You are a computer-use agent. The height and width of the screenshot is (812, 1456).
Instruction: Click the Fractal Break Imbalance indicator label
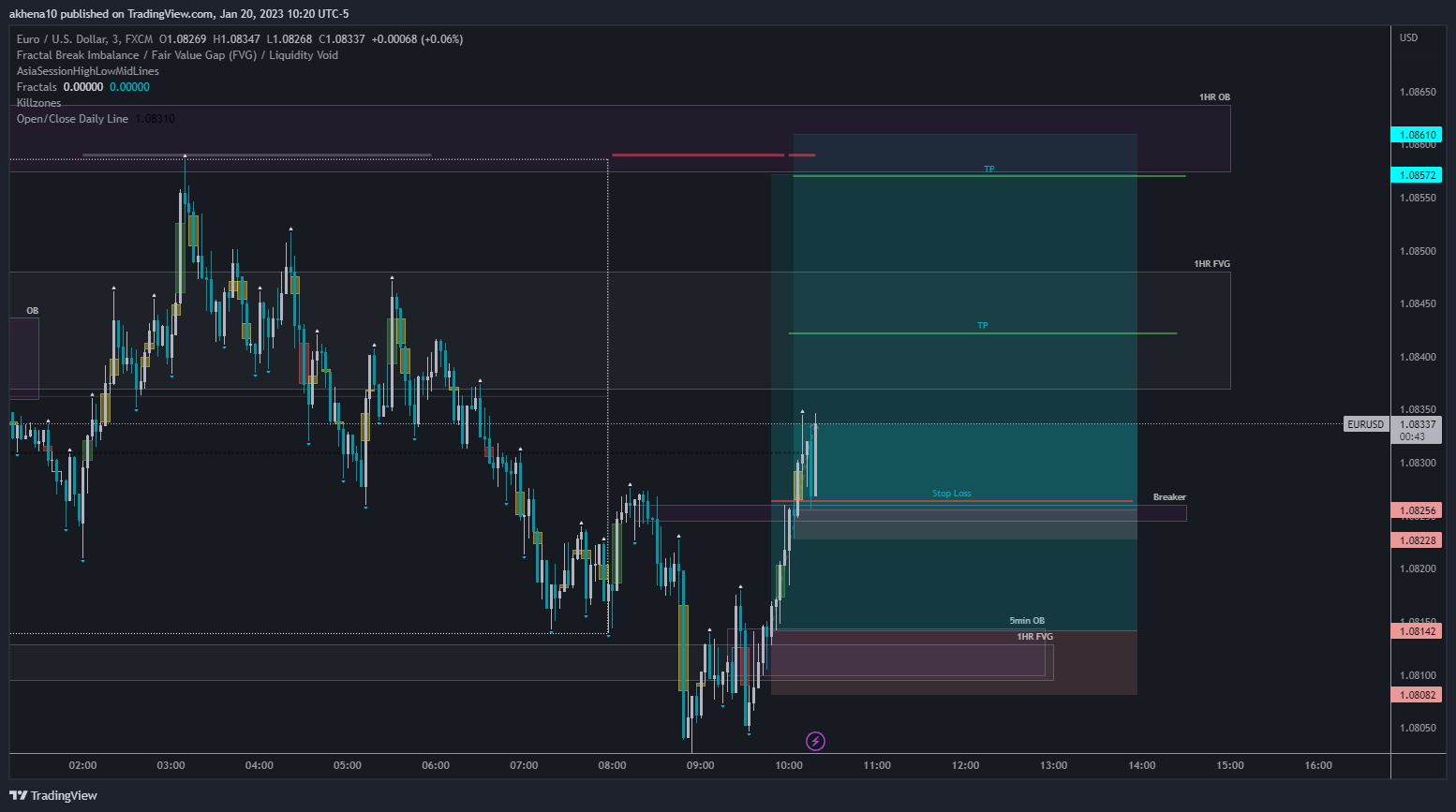pos(177,55)
